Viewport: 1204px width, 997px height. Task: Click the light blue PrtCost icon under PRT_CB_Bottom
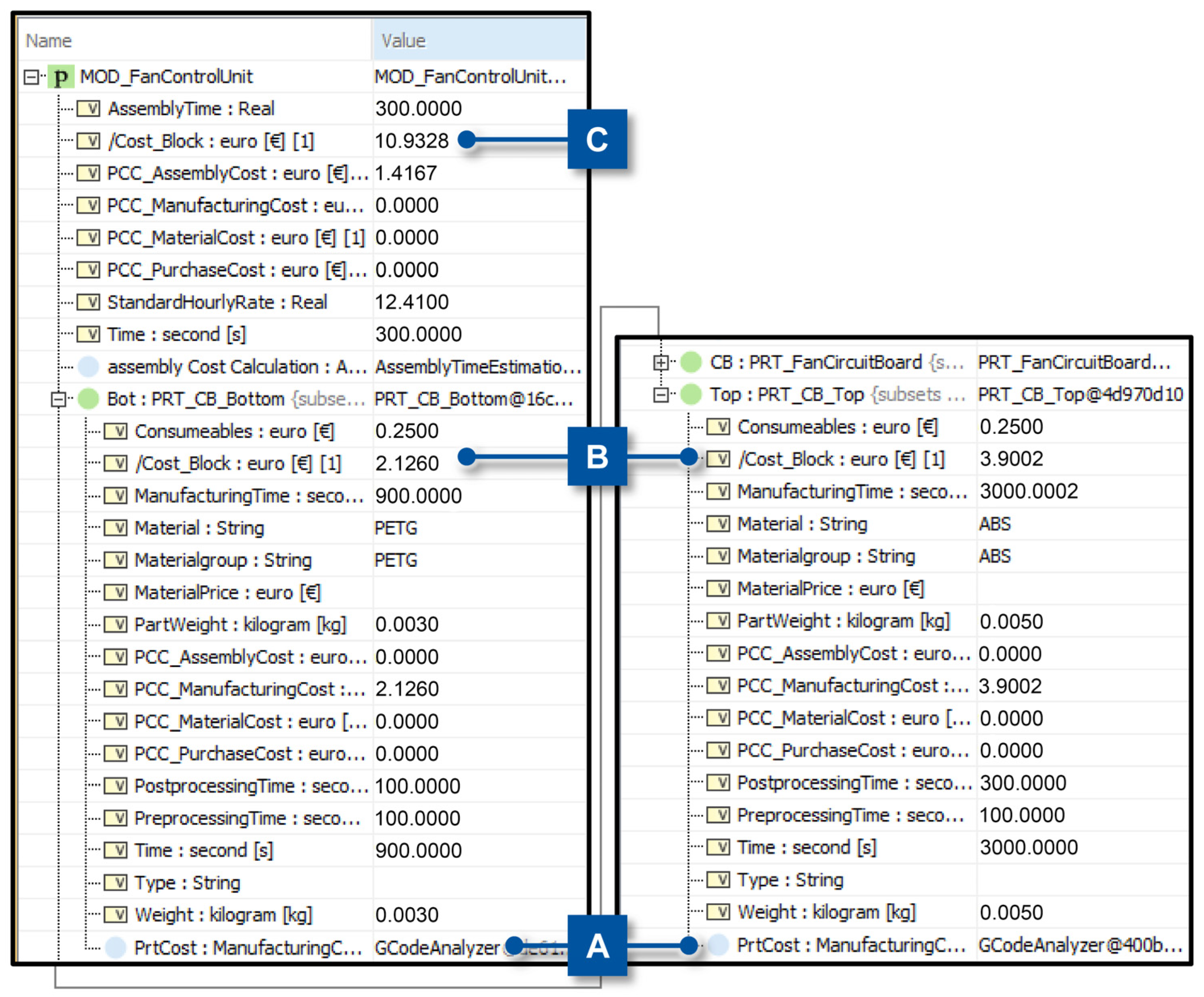pos(115,948)
